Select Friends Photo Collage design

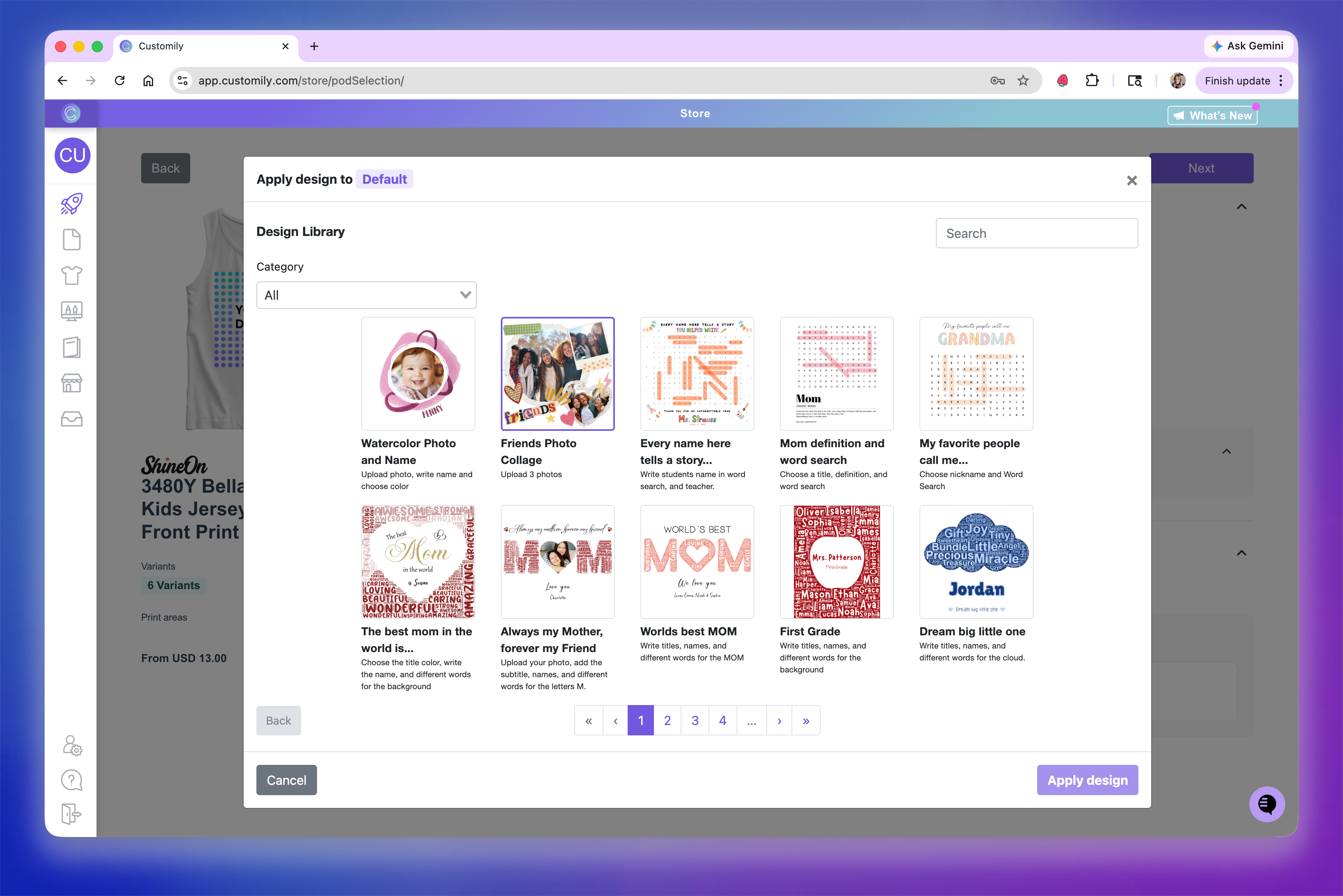coord(557,374)
